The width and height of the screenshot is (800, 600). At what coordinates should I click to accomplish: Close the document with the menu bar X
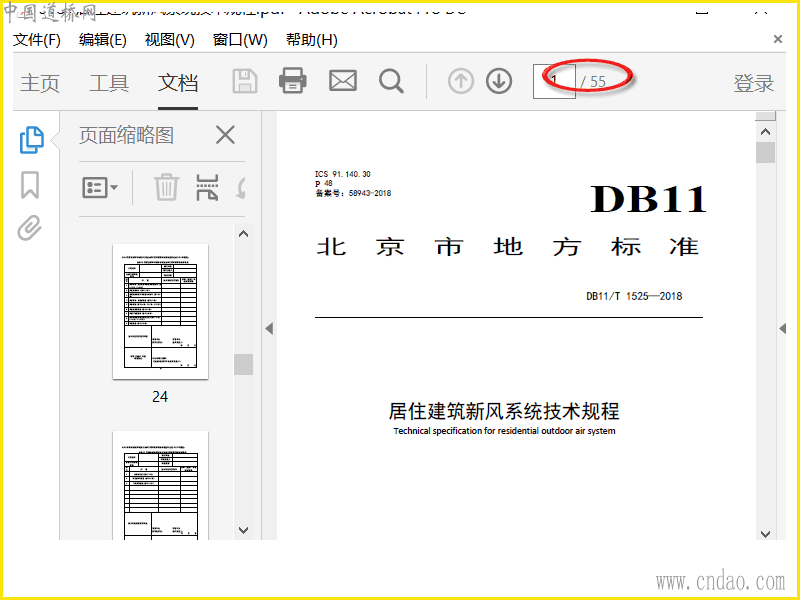(x=778, y=39)
